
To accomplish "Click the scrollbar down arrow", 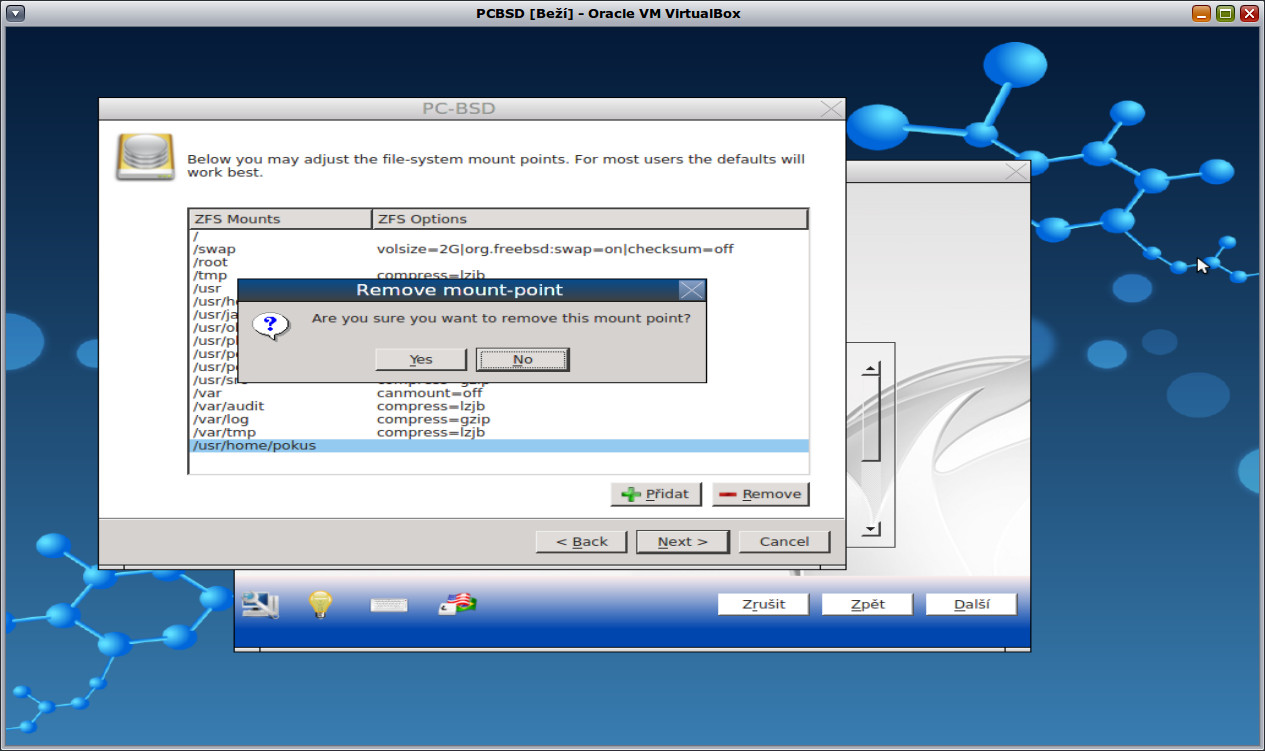I will (x=868, y=528).
